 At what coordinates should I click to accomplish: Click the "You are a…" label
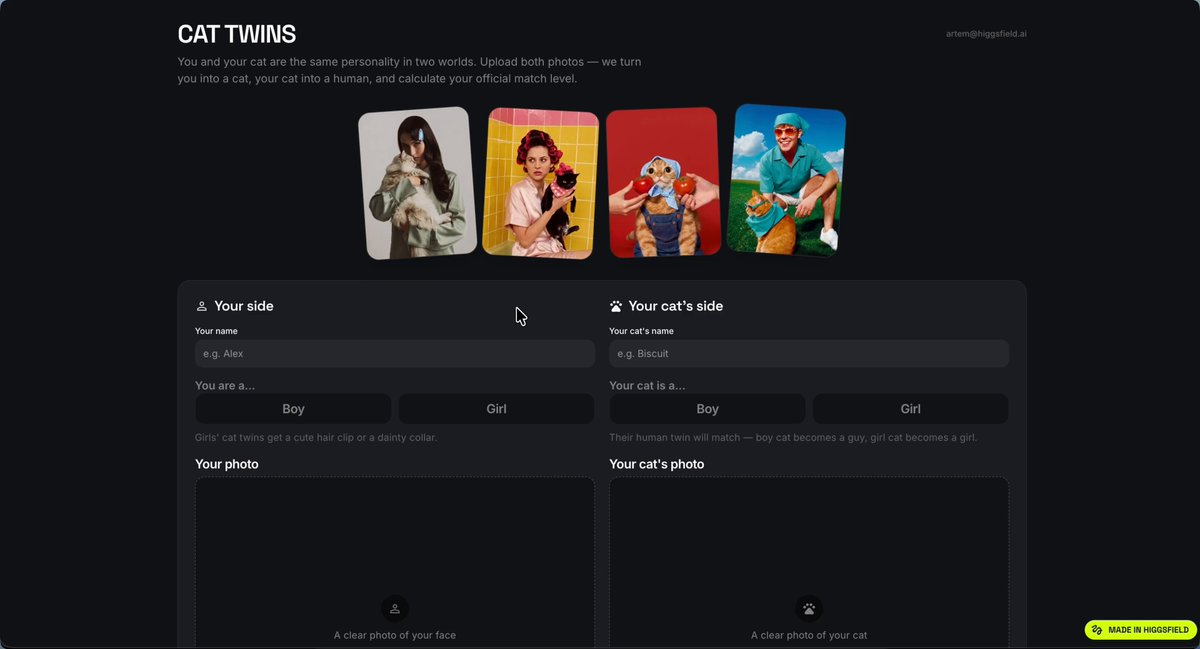coord(225,386)
